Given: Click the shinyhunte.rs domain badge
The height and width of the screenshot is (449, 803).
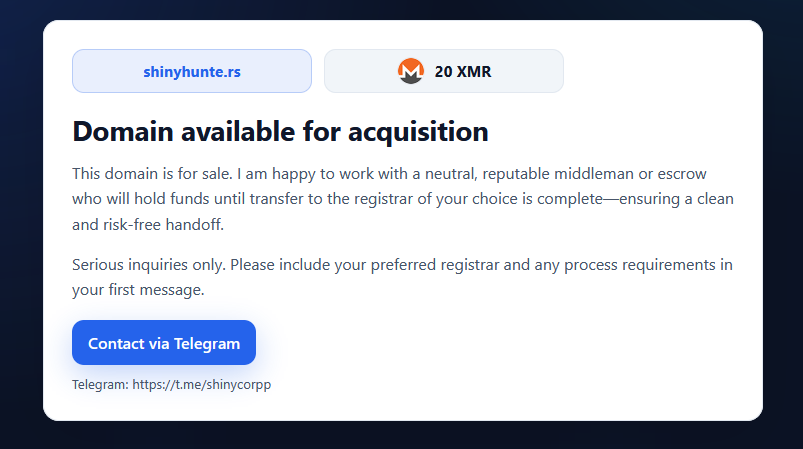Looking at the screenshot, I should coord(192,71).
